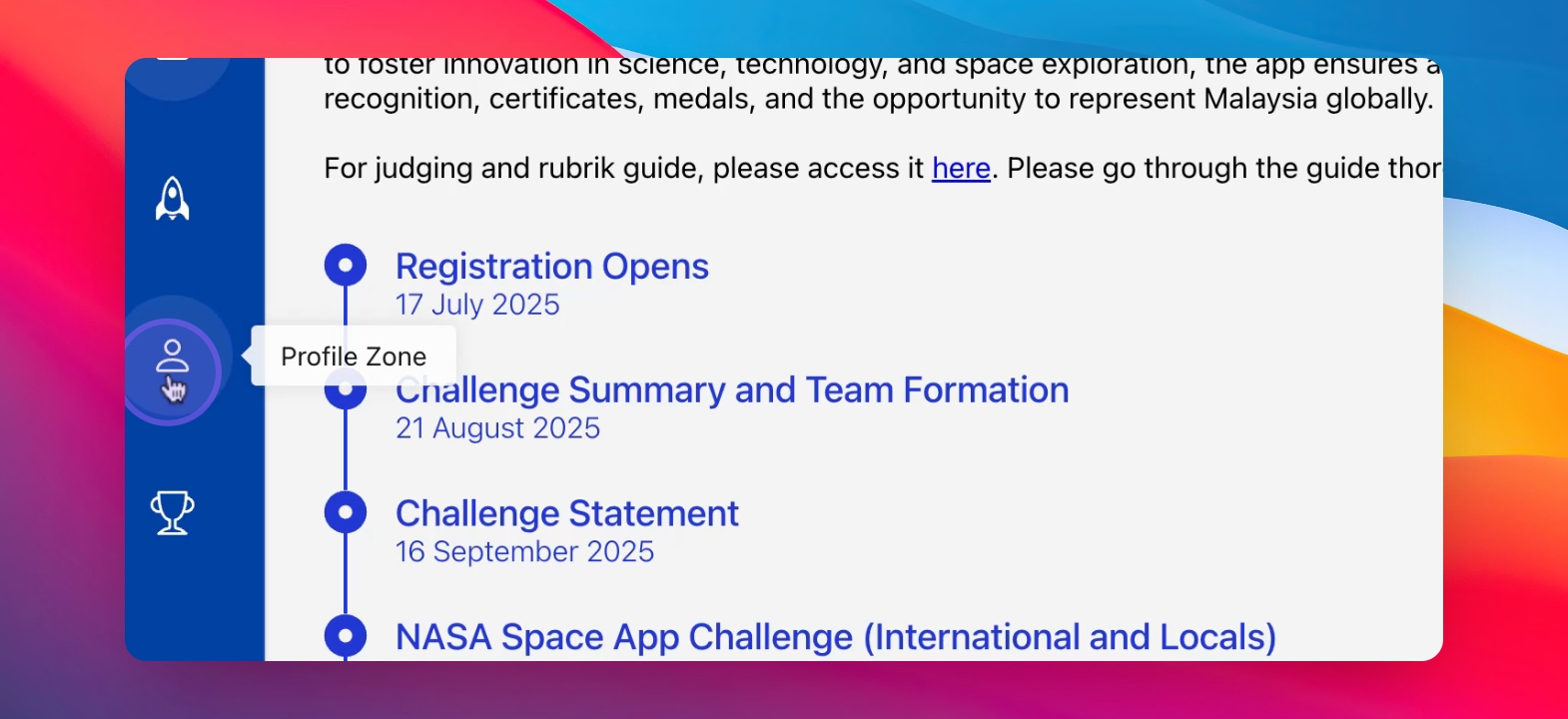The height and width of the screenshot is (719, 1568).
Task: Click the "Challenge Statement" heading
Action: click(x=566, y=513)
